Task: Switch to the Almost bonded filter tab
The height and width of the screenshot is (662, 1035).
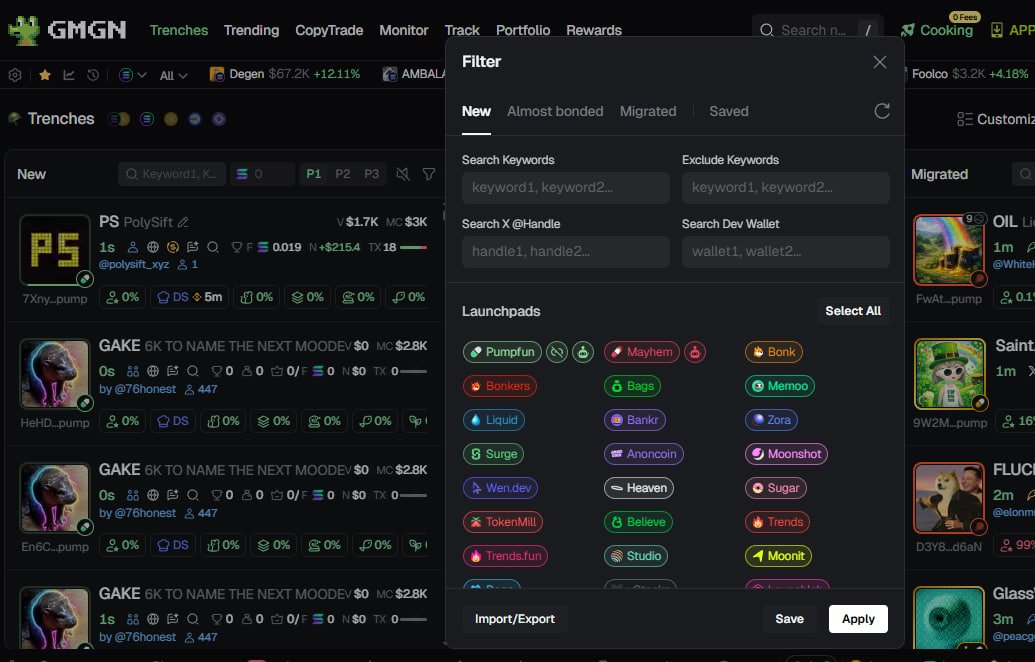Action: coord(555,112)
